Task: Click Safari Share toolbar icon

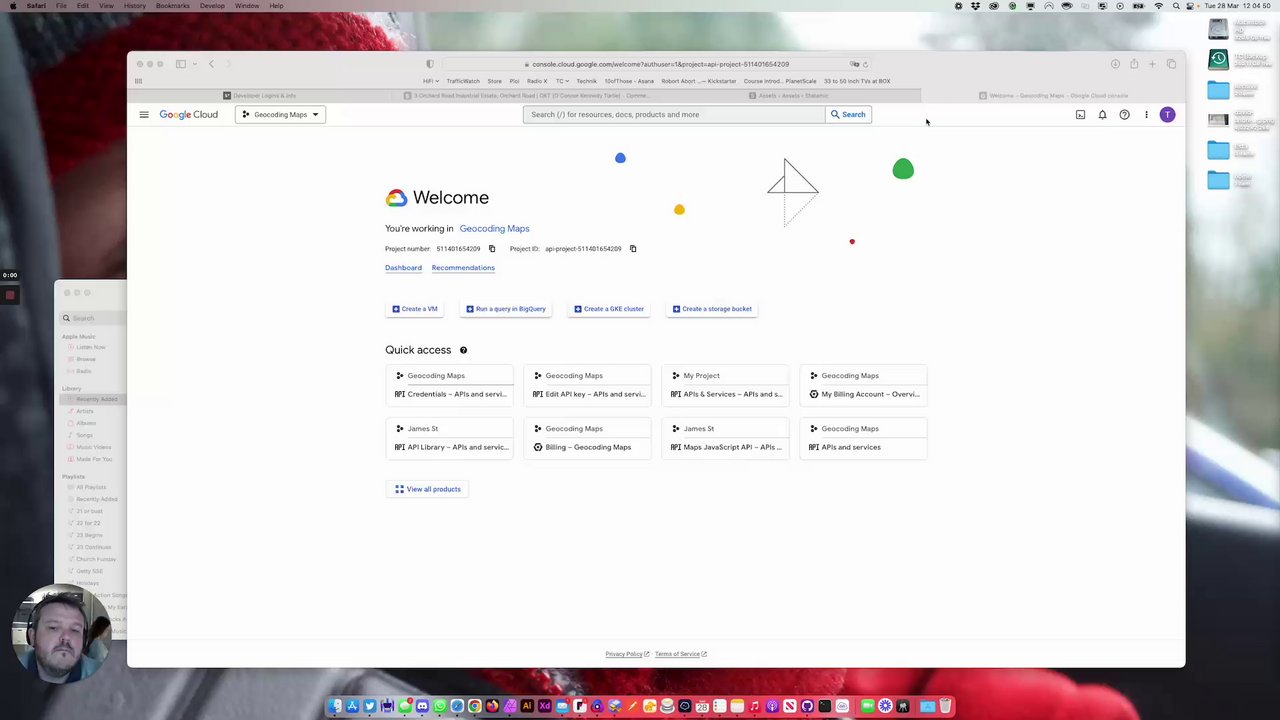Action: pos(1134,64)
